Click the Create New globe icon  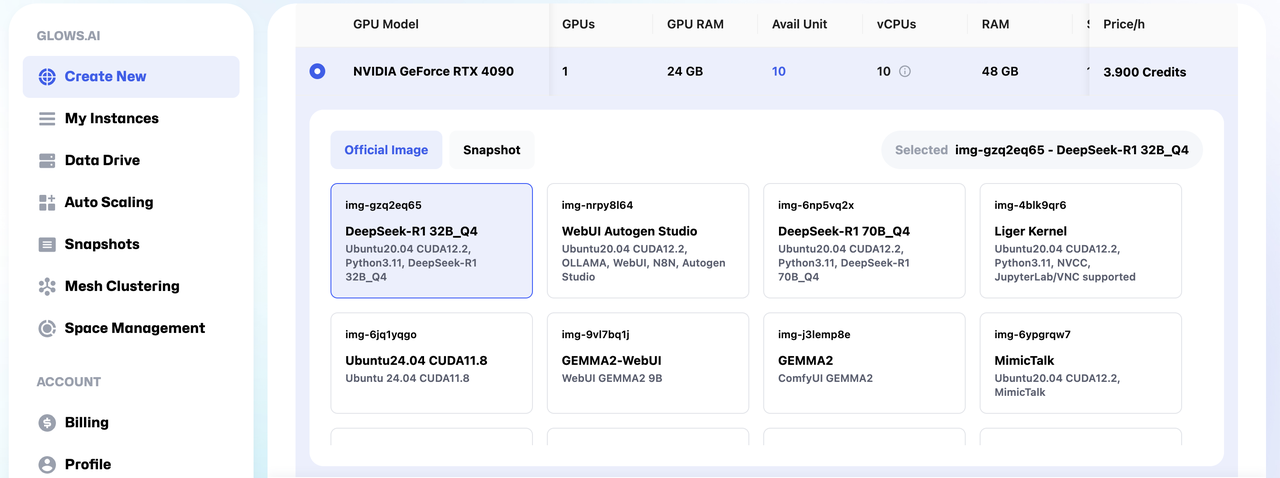(47, 77)
